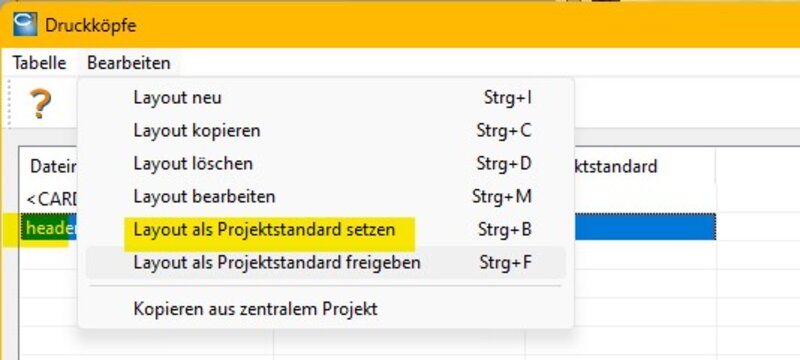Screen dimensions: 800x360
Task: Click the empty column header right of Projektstandard
Action: [758, 166]
